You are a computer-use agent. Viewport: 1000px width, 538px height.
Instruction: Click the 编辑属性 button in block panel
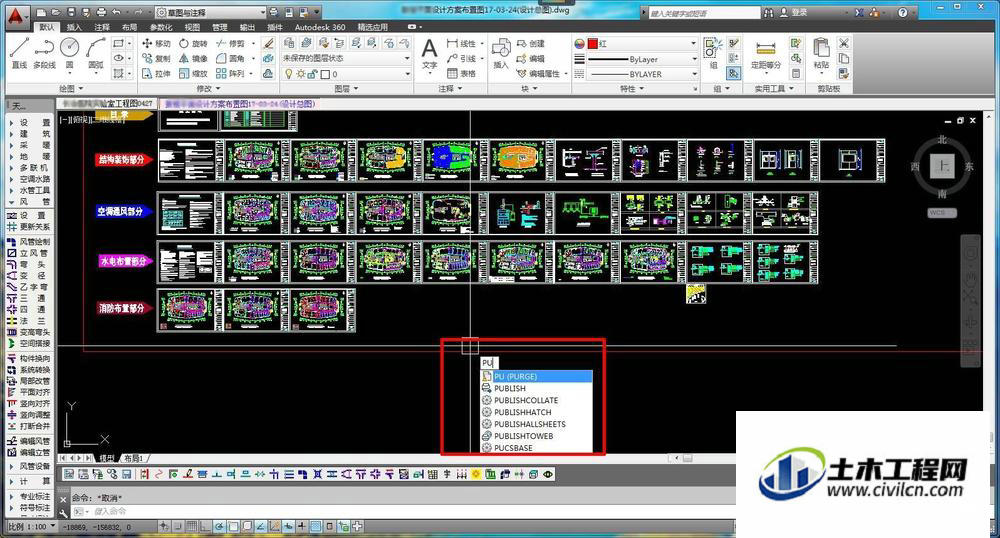pyautogui.click(x=538, y=73)
